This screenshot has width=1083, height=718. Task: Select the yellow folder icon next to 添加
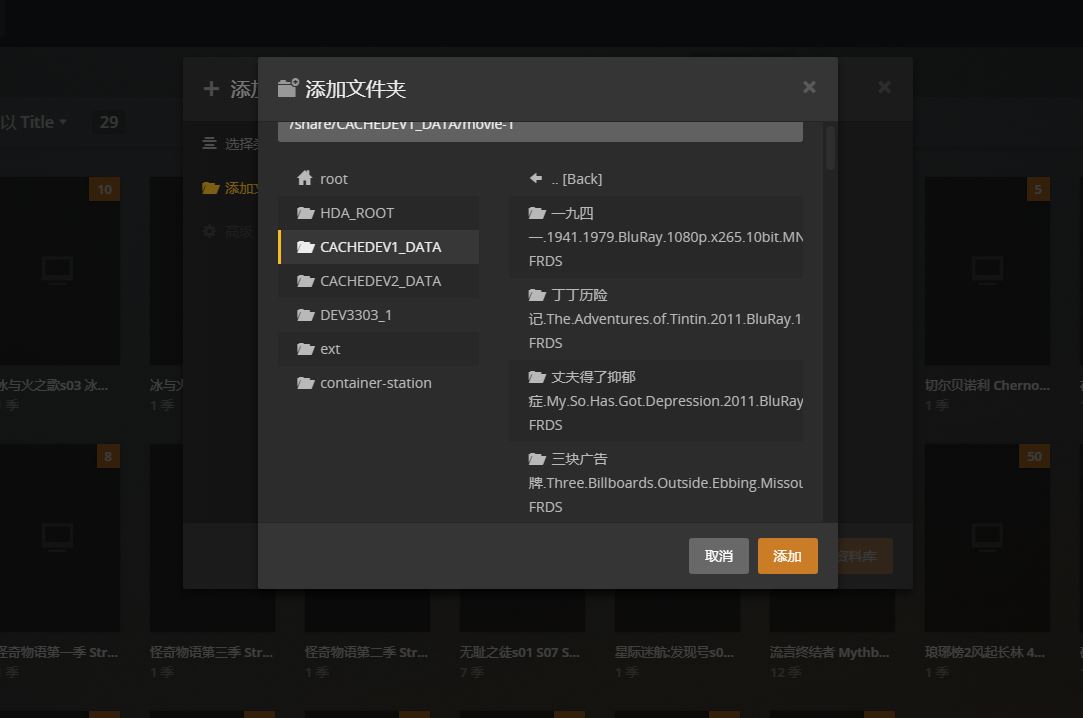pyautogui.click(x=212, y=187)
